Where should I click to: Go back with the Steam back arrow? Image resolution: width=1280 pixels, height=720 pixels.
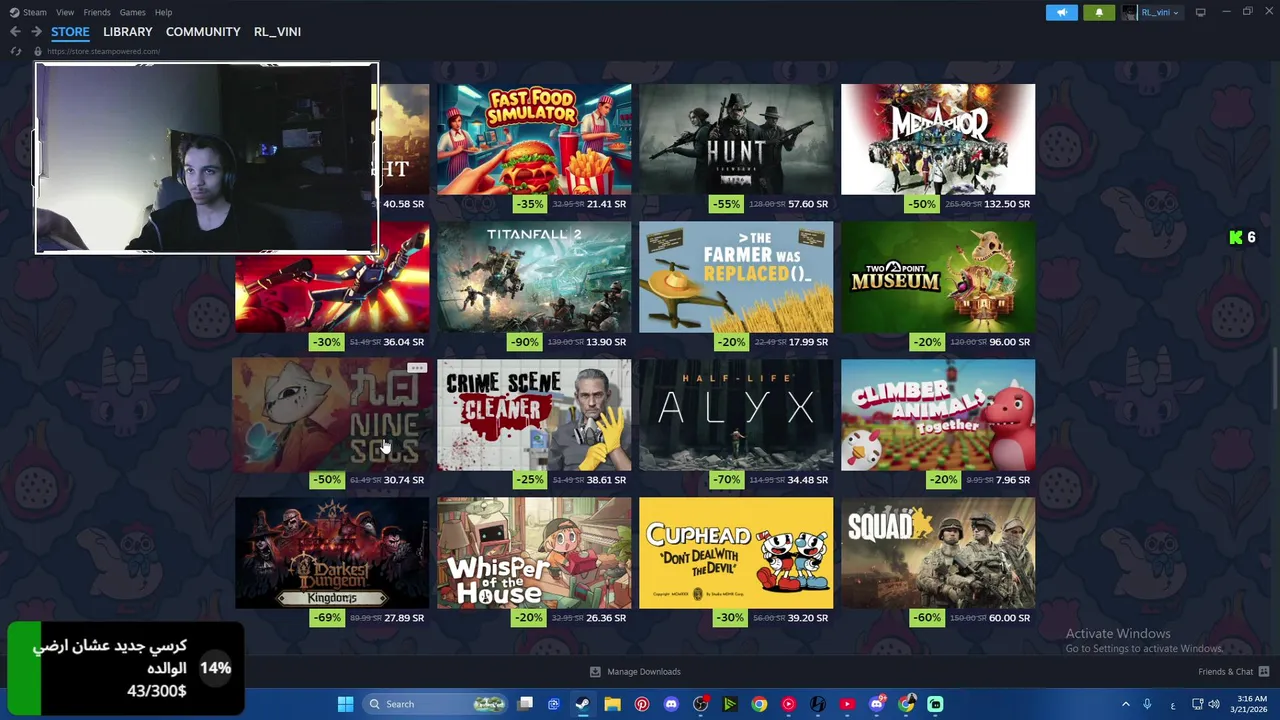15,32
